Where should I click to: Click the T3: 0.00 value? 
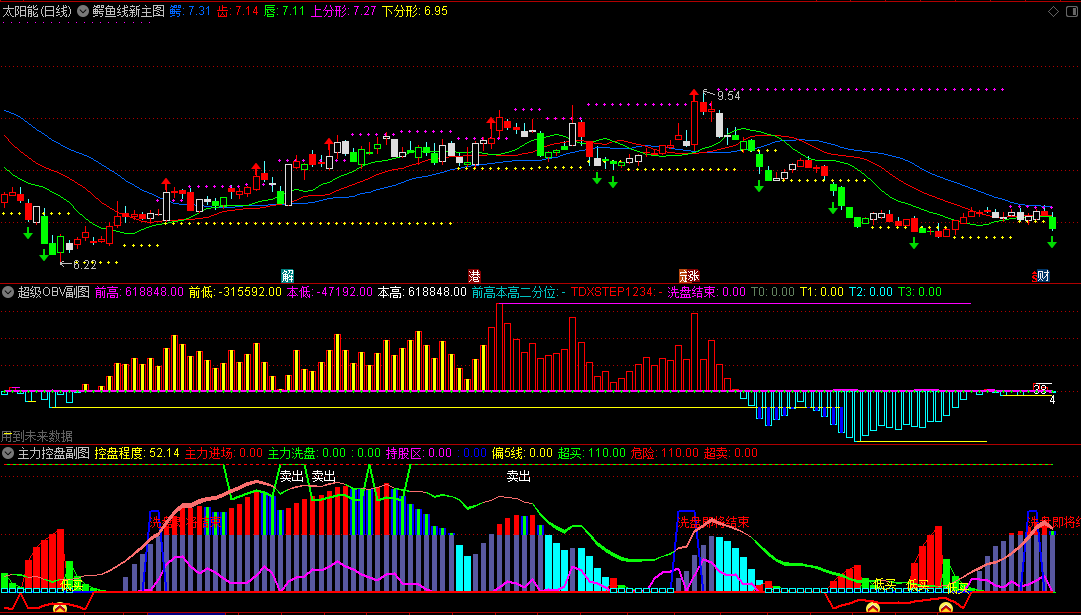pyautogui.click(x=920, y=292)
